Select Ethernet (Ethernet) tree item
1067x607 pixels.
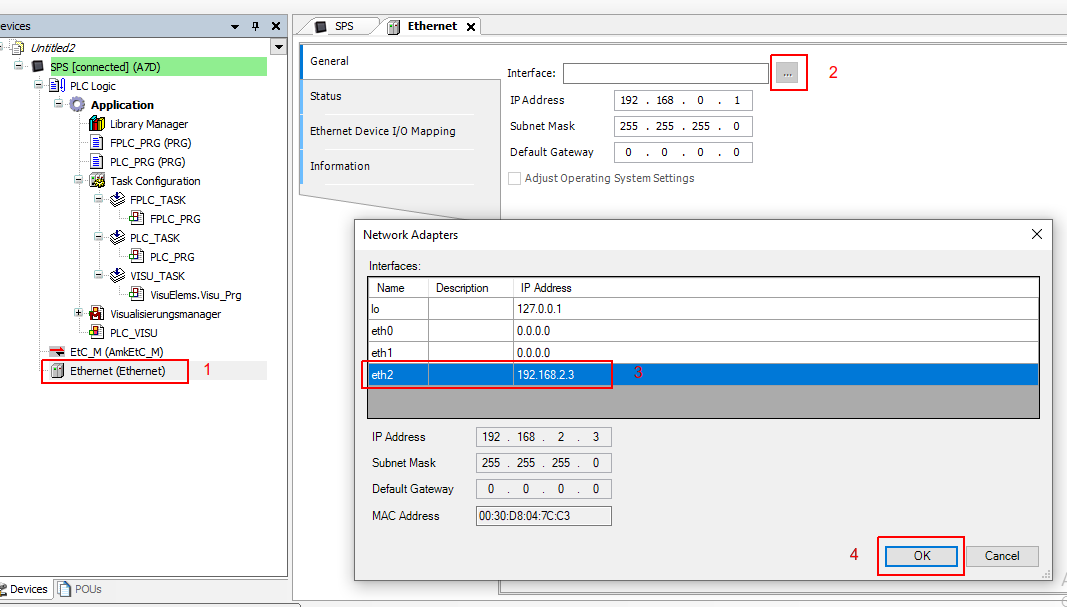[118, 371]
